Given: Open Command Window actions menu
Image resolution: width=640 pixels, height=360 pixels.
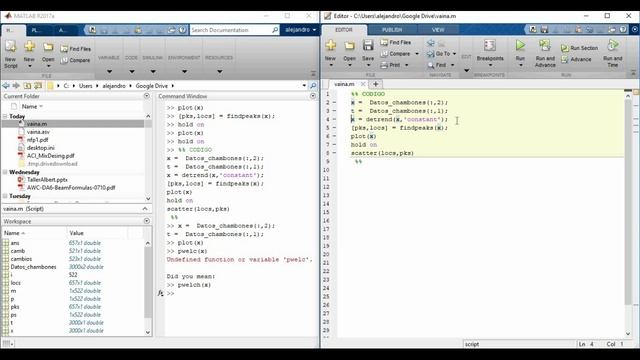Looking at the screenshot, I should (313, 96).
